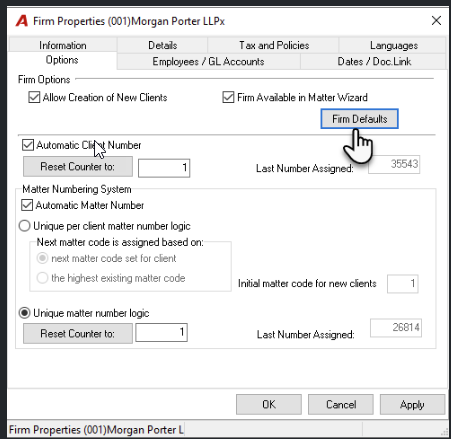451x439 pixels.
Task: Open Employees / GL Accounts tab
Action: (208, 61)
